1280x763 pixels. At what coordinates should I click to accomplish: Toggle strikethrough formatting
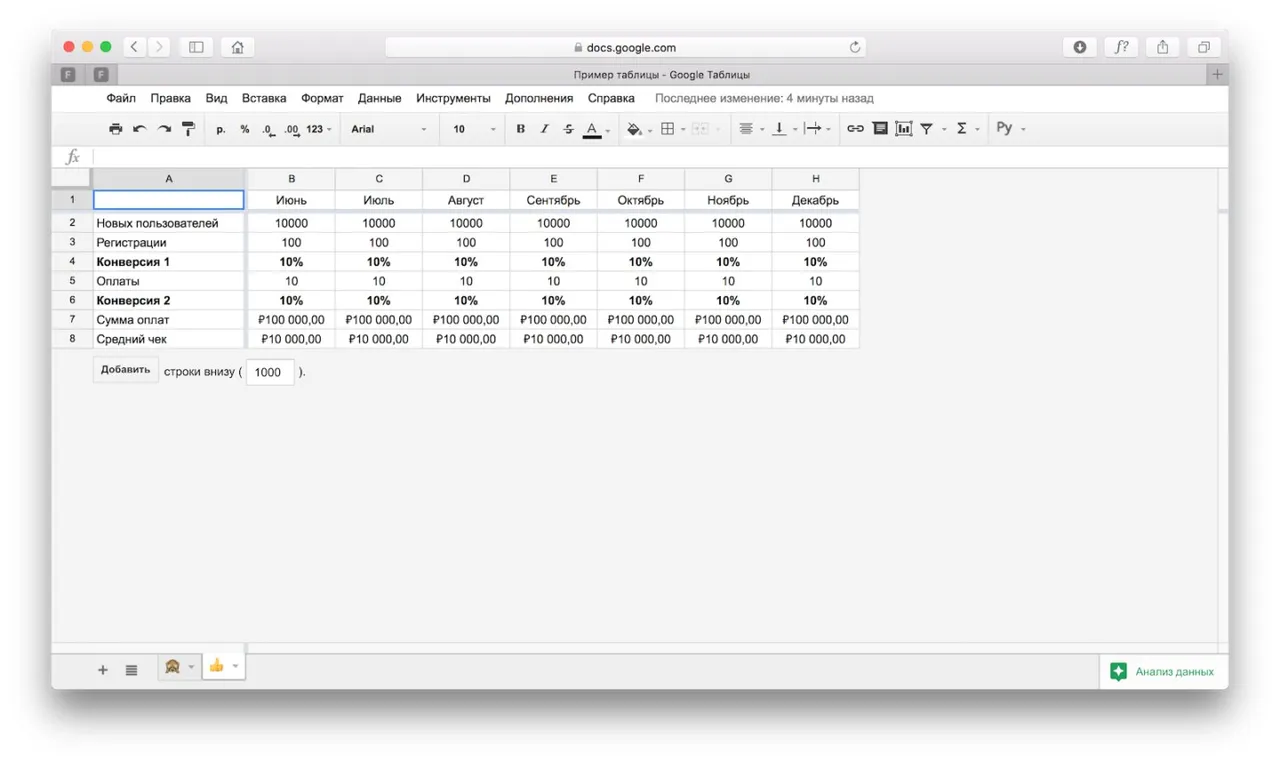pos(568,129)
